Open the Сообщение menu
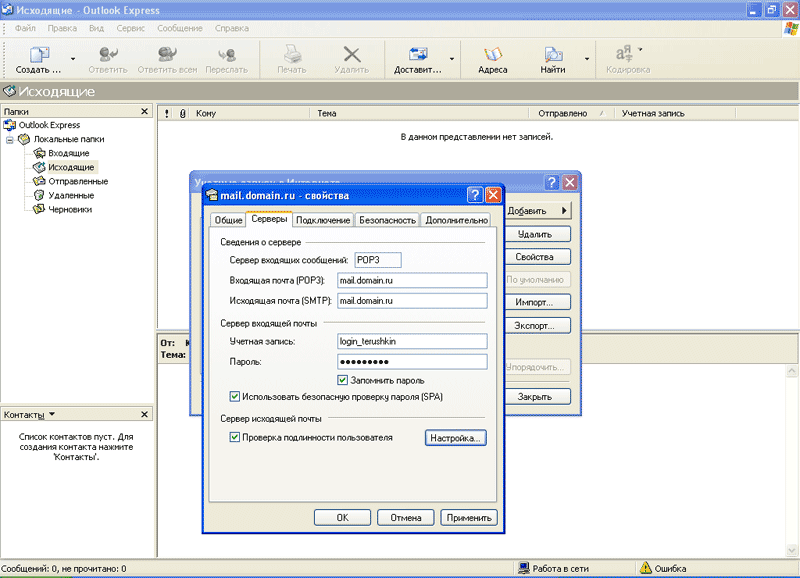The width and height of the screenshot is (800, 578). click(x=180, y=28)
